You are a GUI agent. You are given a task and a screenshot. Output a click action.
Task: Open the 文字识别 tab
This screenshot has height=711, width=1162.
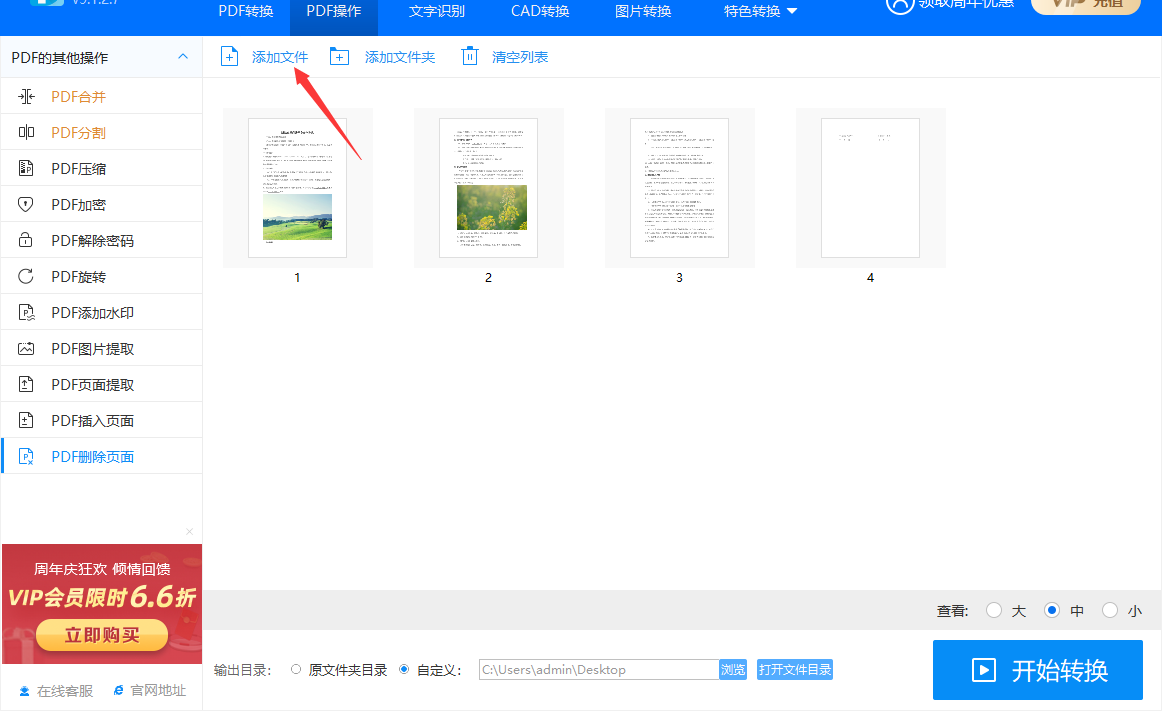point(436,11)
